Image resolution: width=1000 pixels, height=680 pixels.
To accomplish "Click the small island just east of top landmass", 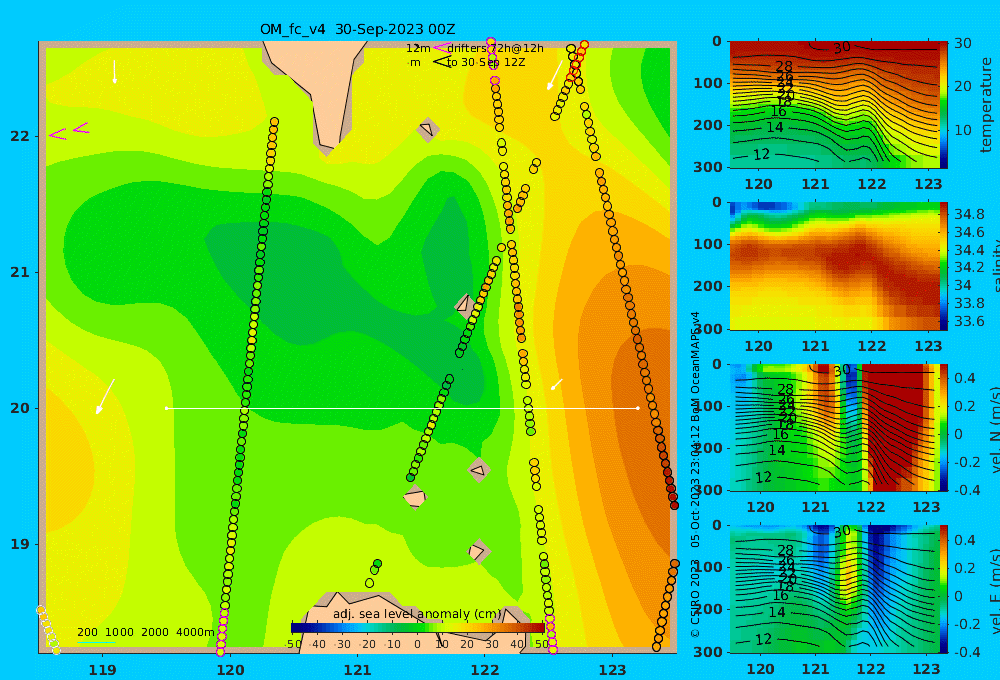I will [427, 129].
